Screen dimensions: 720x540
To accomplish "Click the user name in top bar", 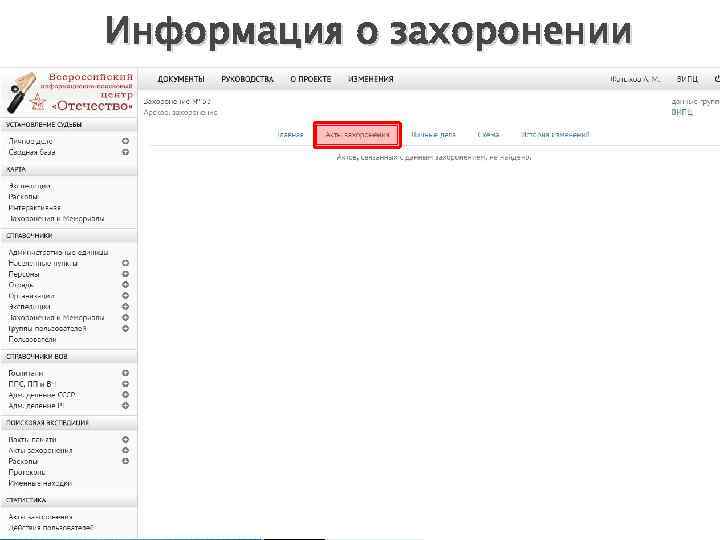I will click(x=635, y=79).
